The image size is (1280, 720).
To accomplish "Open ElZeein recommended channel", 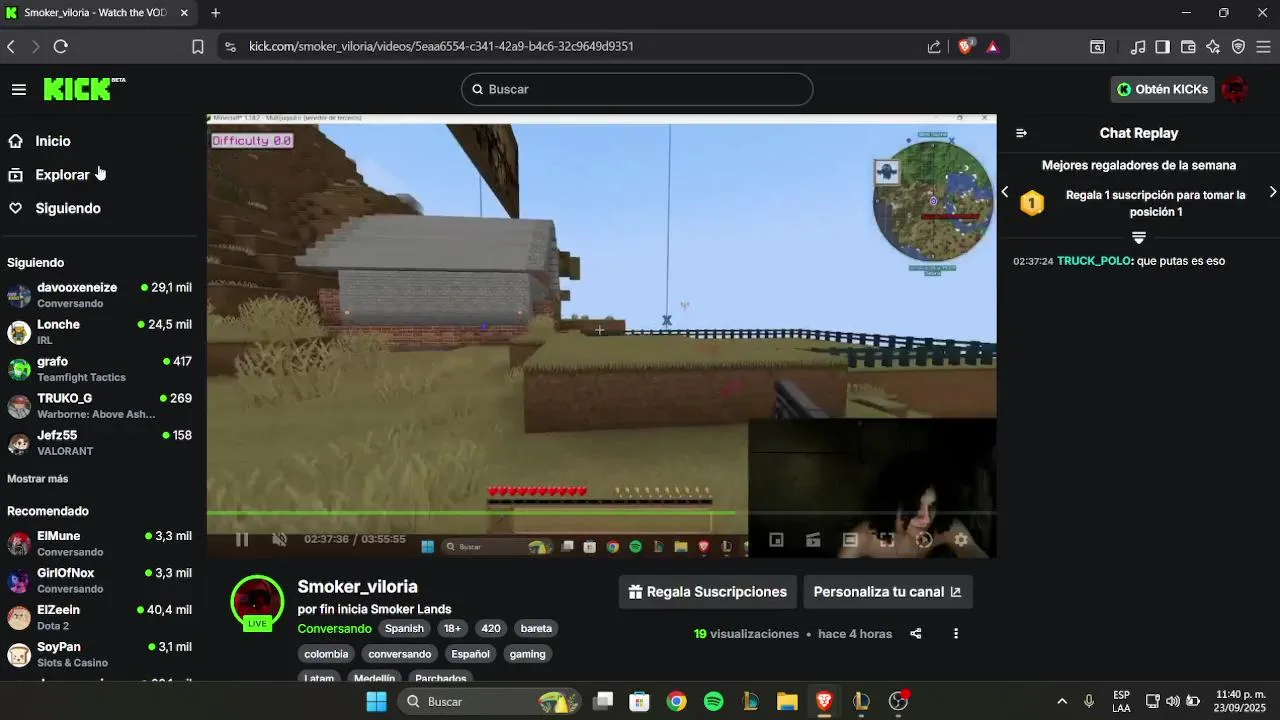I will coord(100,617).
